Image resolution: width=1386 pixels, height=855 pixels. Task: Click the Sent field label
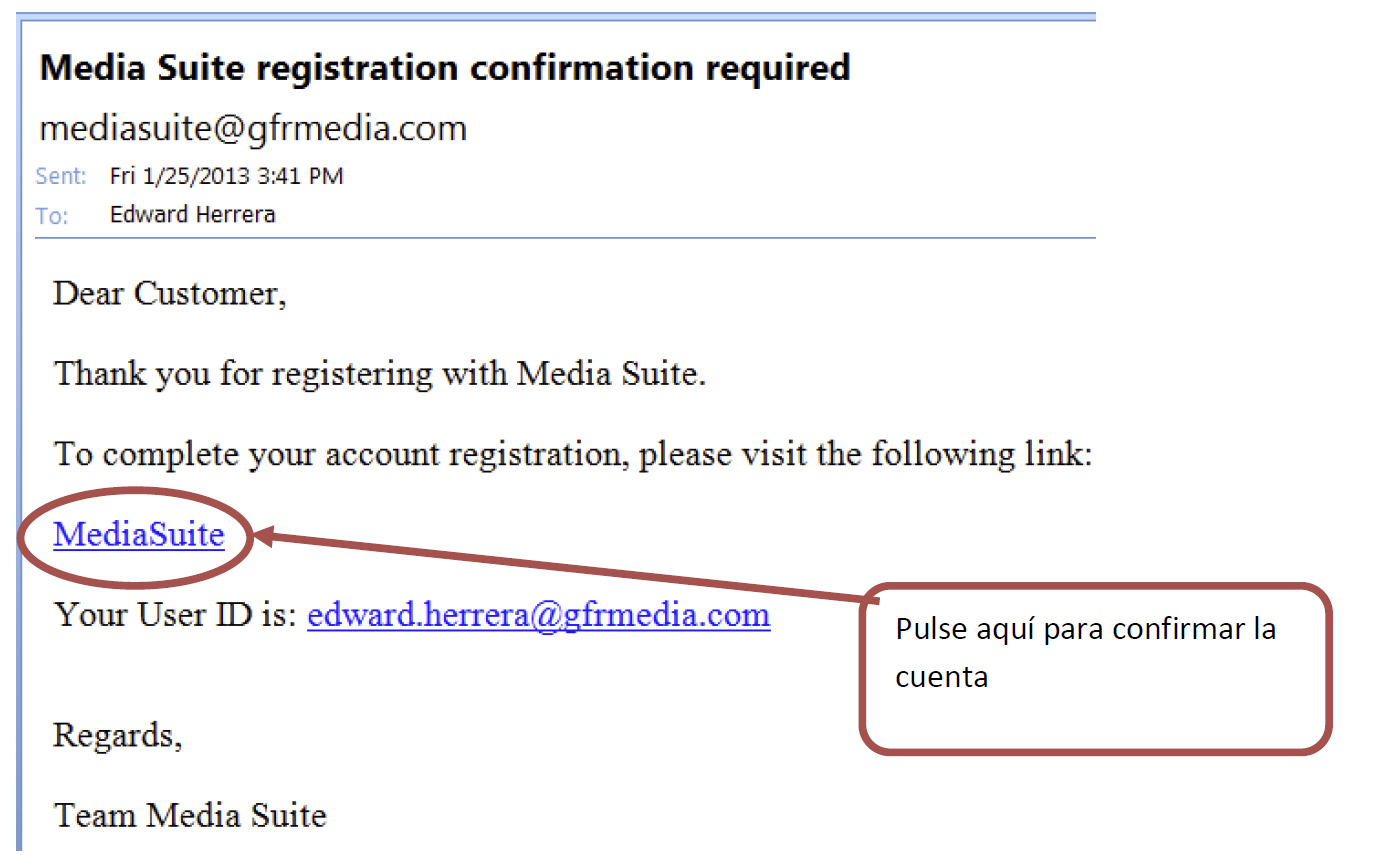coord(61,177)
